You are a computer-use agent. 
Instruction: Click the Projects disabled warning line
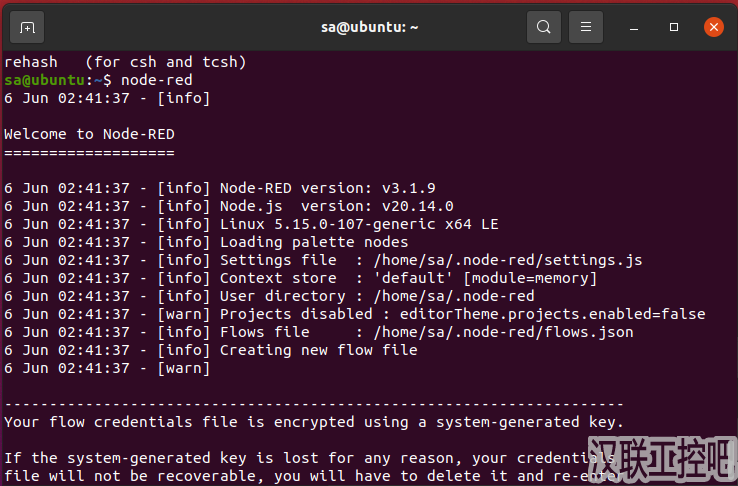(462, 314)
